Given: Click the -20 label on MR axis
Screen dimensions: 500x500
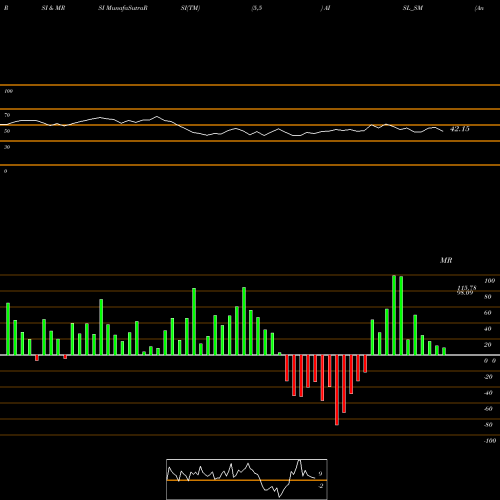Looking at the screenshot, I should 488,377.
